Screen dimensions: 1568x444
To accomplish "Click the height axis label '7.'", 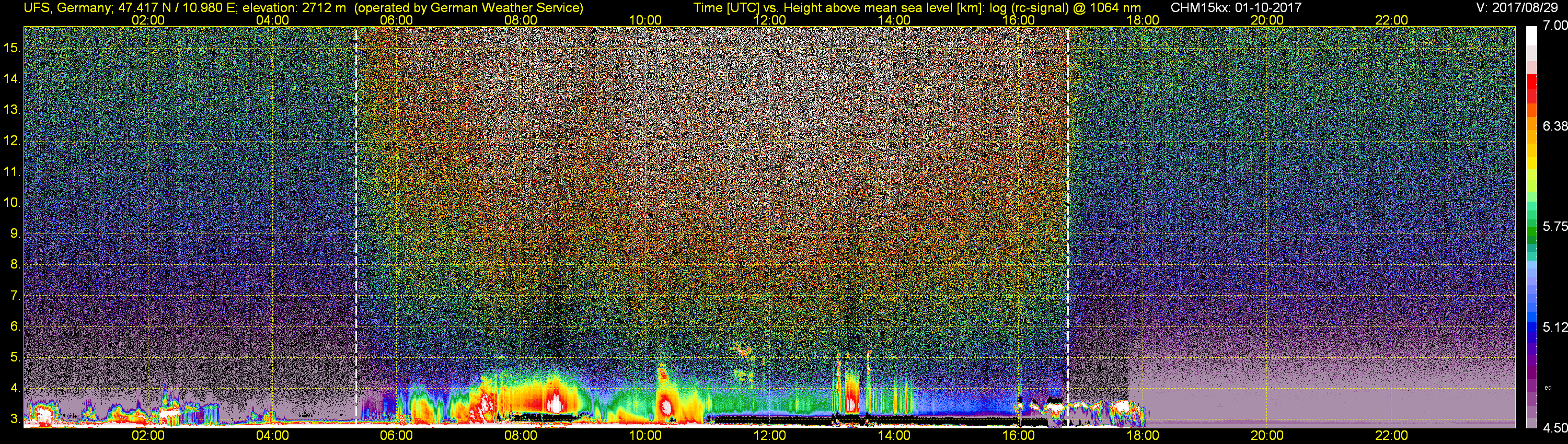I will coord(15,296).
